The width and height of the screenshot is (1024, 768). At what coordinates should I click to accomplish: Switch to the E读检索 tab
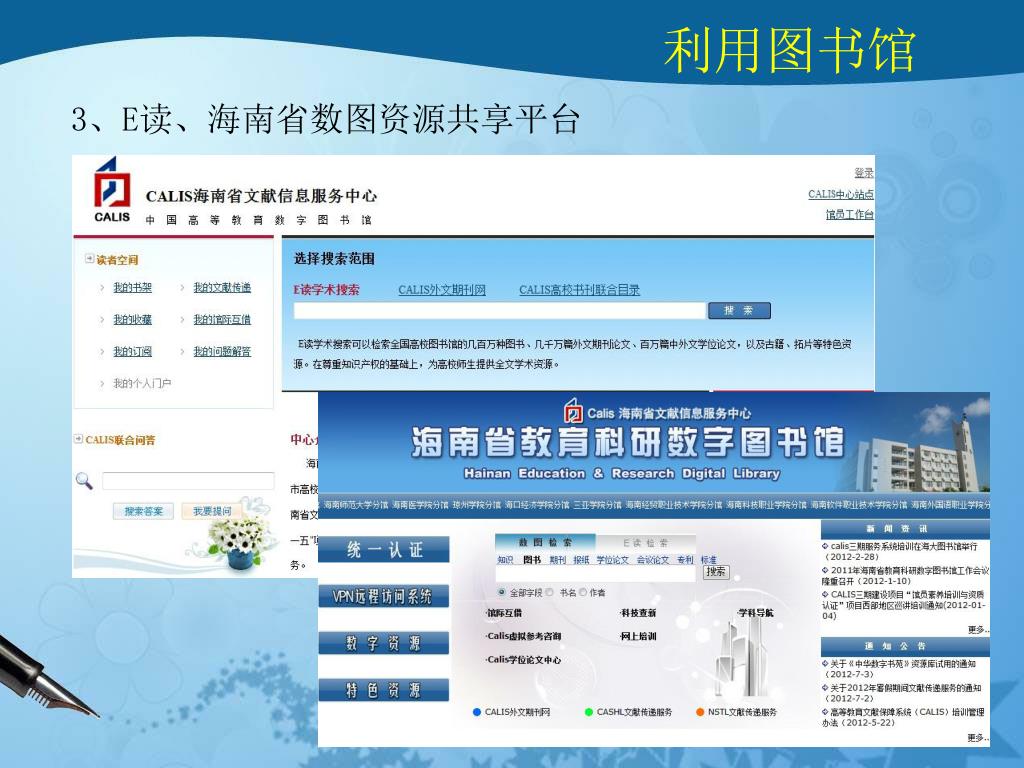[x=645, y=543]
